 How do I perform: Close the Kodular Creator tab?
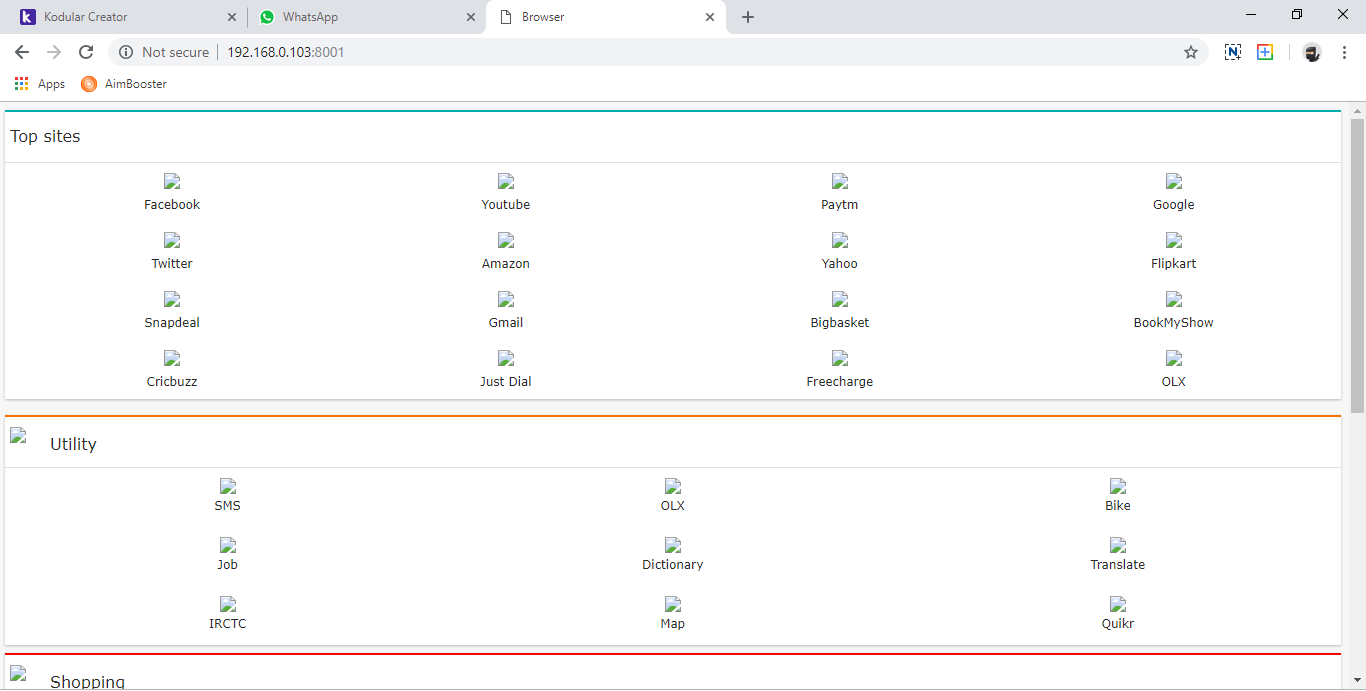point(232,17)
